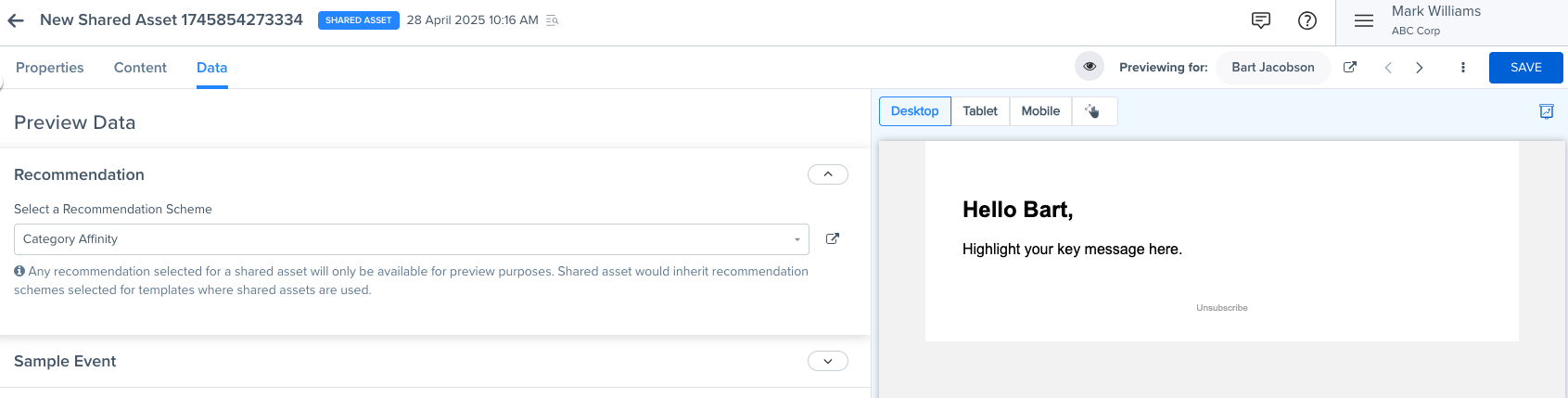Image resolution: width=1568 pixels, height=398 pixels.
Task: Click the icon at the preview pane's top right
Action: 1547,111
